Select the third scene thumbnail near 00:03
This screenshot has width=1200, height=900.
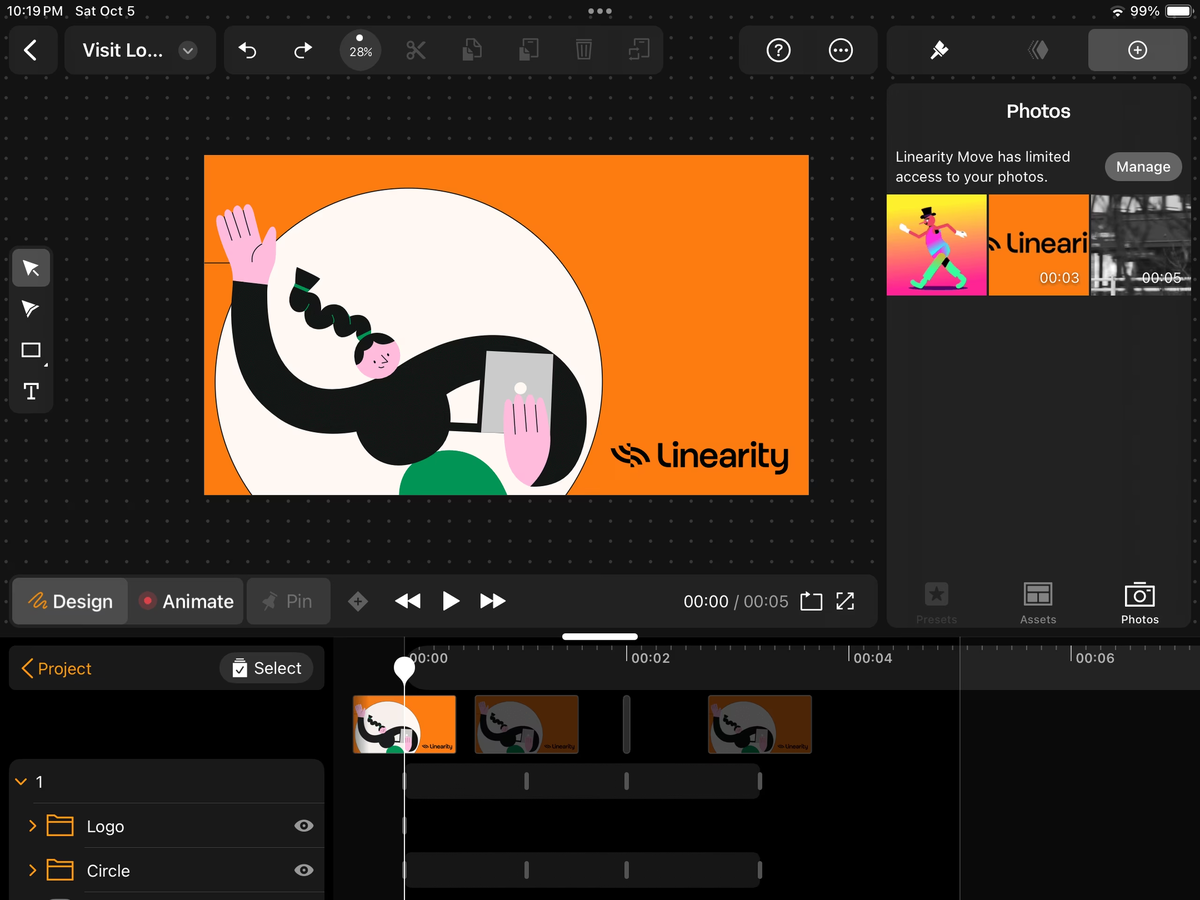760,725
